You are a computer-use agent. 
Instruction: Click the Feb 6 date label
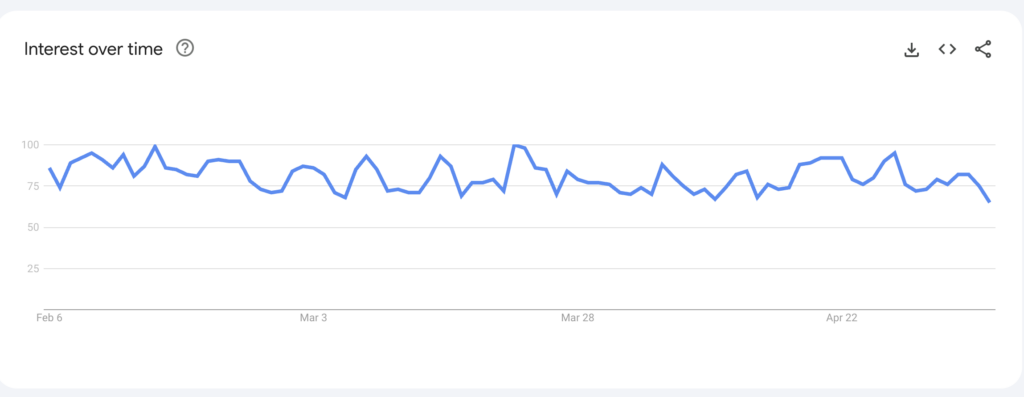47,318
